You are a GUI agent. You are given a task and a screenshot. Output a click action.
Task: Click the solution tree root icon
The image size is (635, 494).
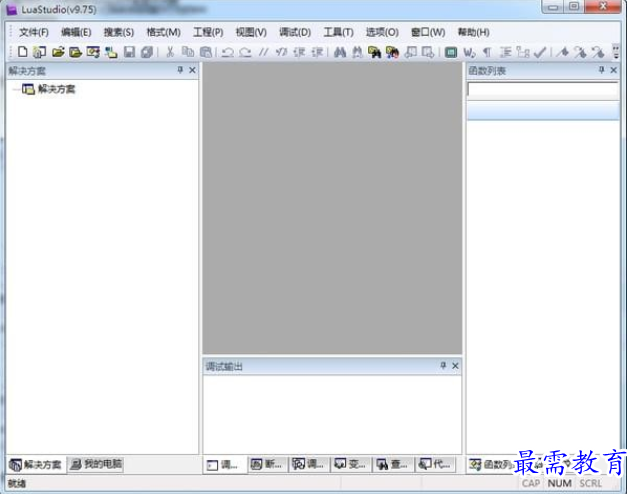pyautogui.click(x=28, y=89)
